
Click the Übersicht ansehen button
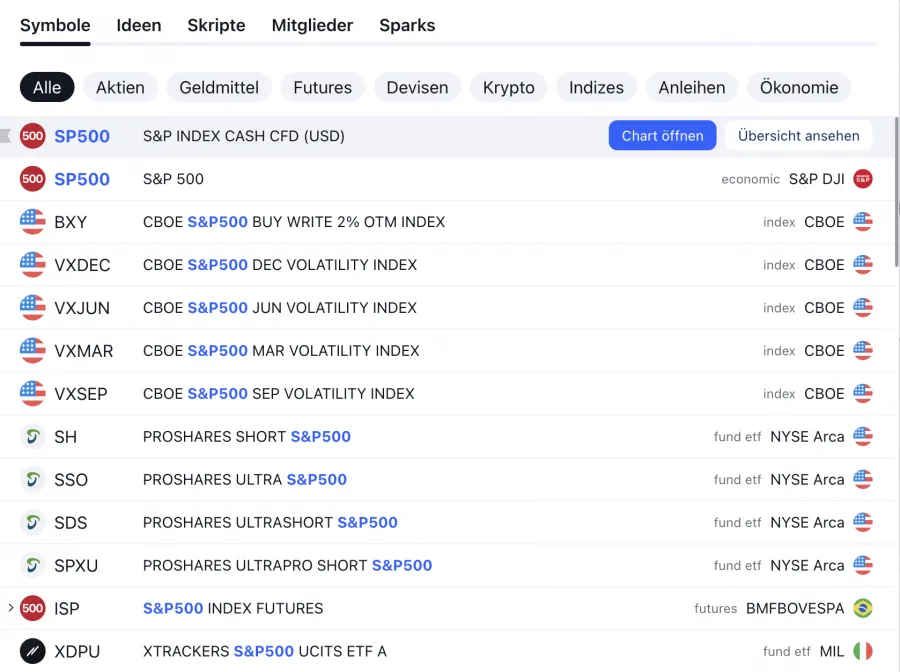(798, 136)
